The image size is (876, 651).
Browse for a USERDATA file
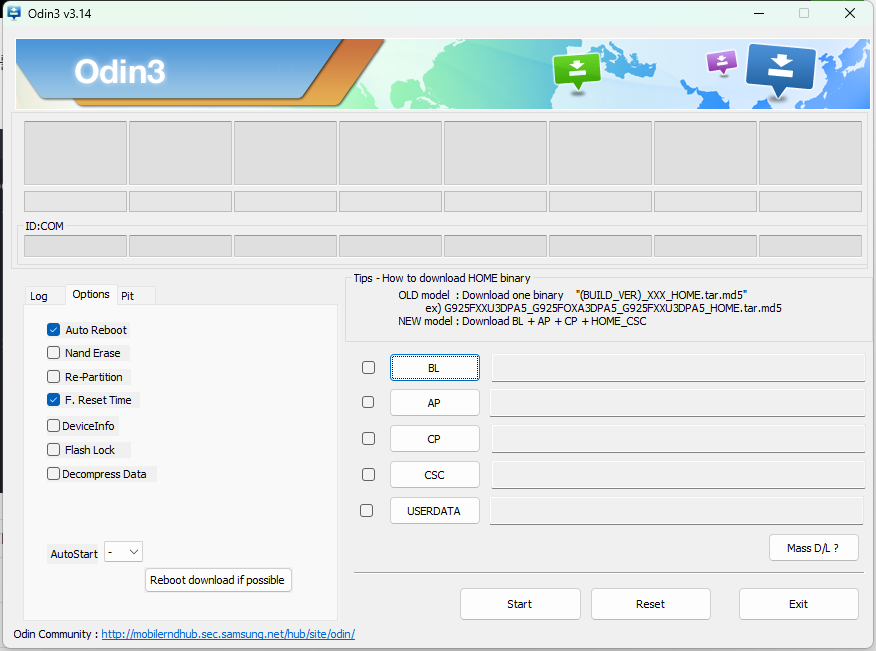tap(435, 511)
